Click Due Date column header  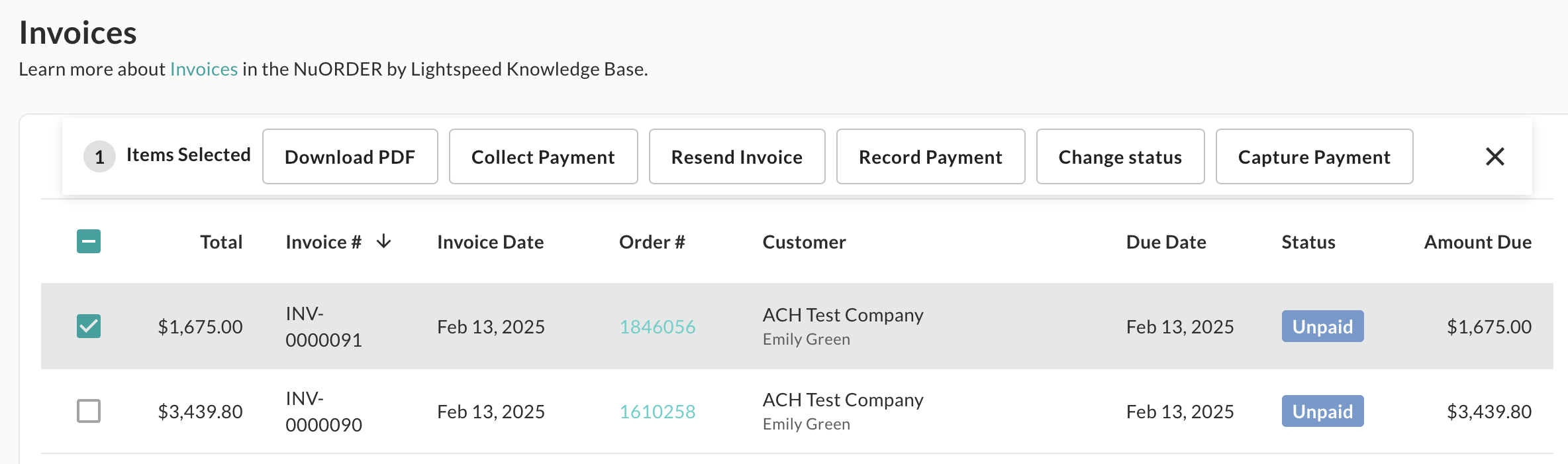[x=1166, y=242]
